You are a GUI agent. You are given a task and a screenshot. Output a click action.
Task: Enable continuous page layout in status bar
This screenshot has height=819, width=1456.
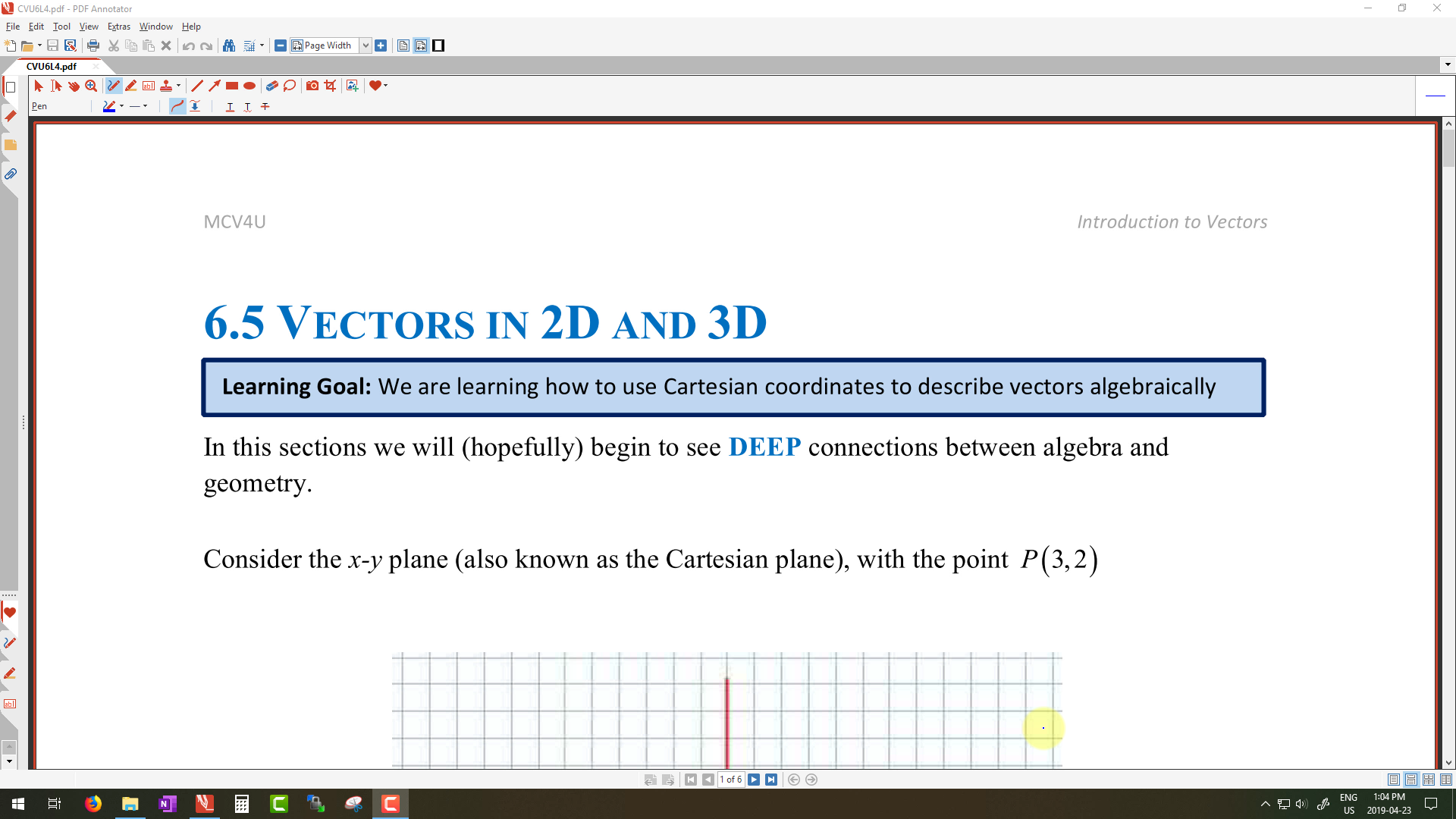[x=1411, y=780]
